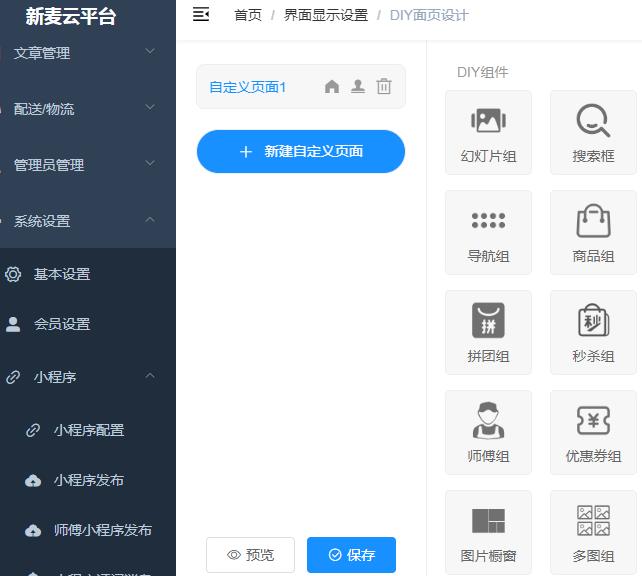Add the 秒杀组 flash sale component
Screen dimensions: 642x576
593,332
